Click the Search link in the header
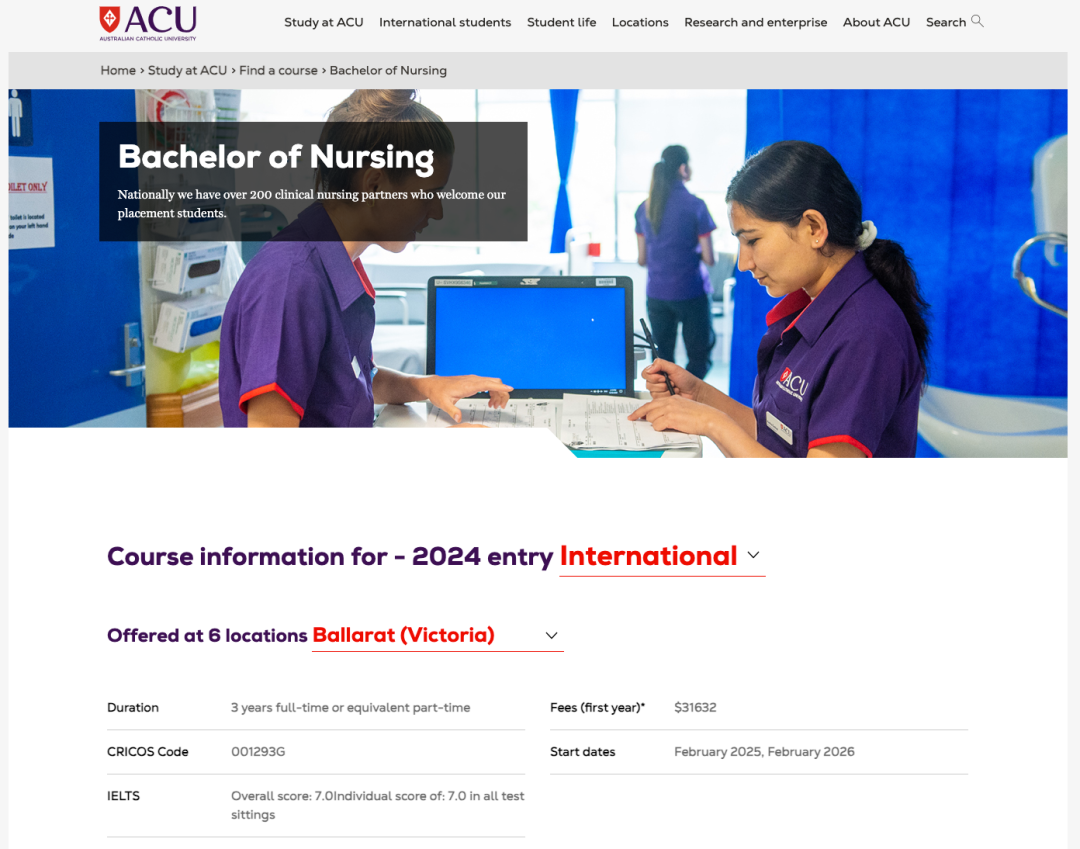Image resolution: width=1080 pixels, height=849 pixels. point(946,22)
